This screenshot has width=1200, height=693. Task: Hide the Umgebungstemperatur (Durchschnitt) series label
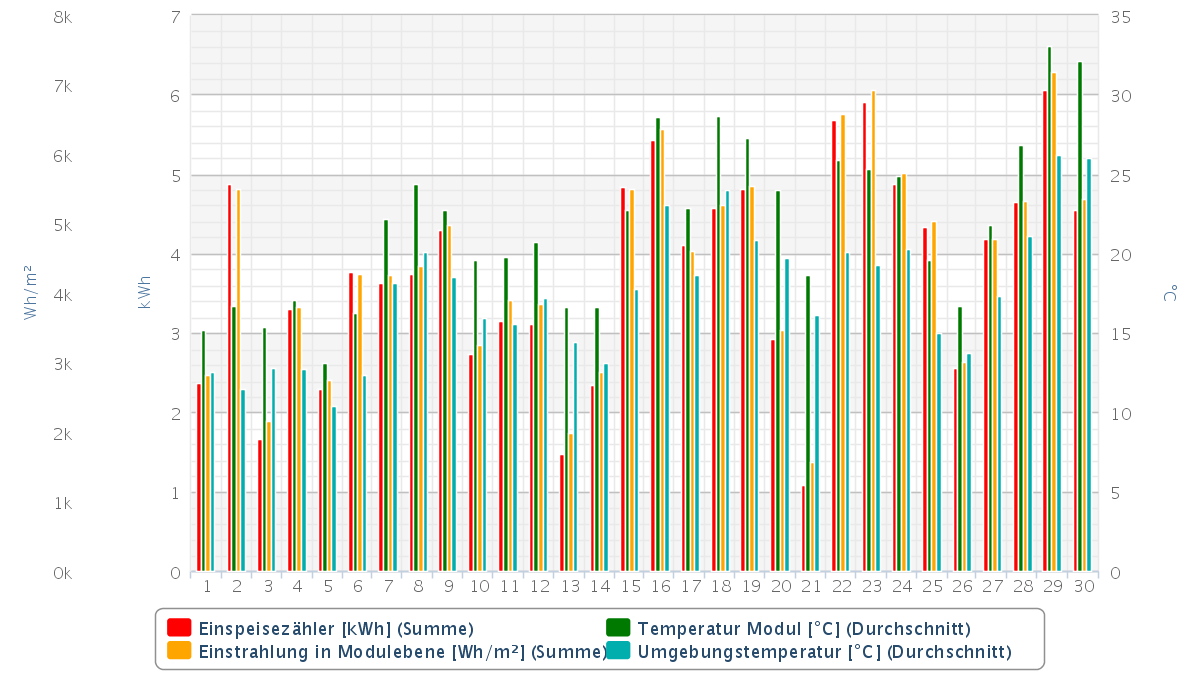click(824, 653)
